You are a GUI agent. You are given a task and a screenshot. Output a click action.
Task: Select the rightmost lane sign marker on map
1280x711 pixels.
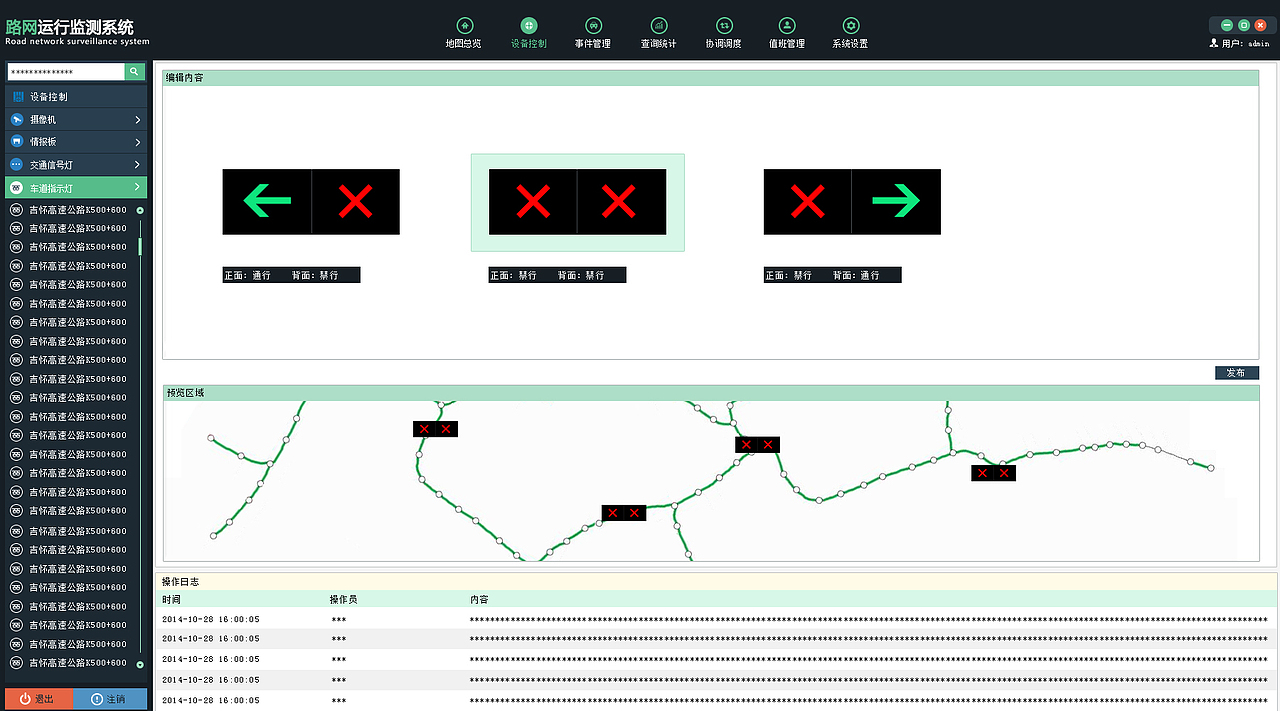[993, 473]
